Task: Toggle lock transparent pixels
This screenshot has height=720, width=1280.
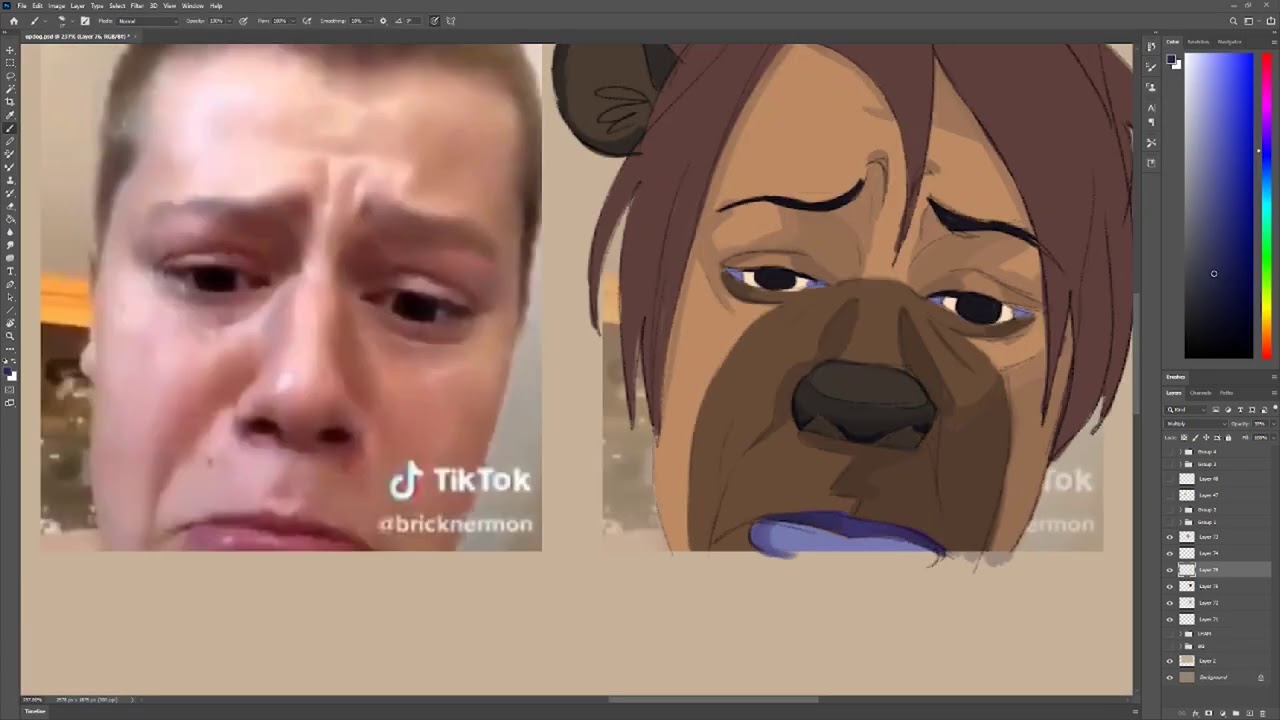Action: tap(1183, 437)
